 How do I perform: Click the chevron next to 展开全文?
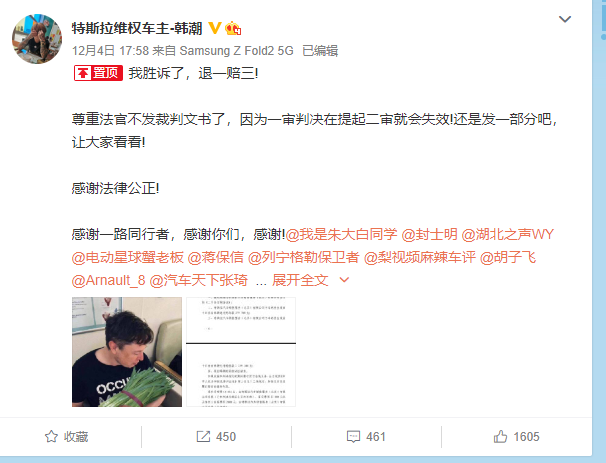coord(344,280)
